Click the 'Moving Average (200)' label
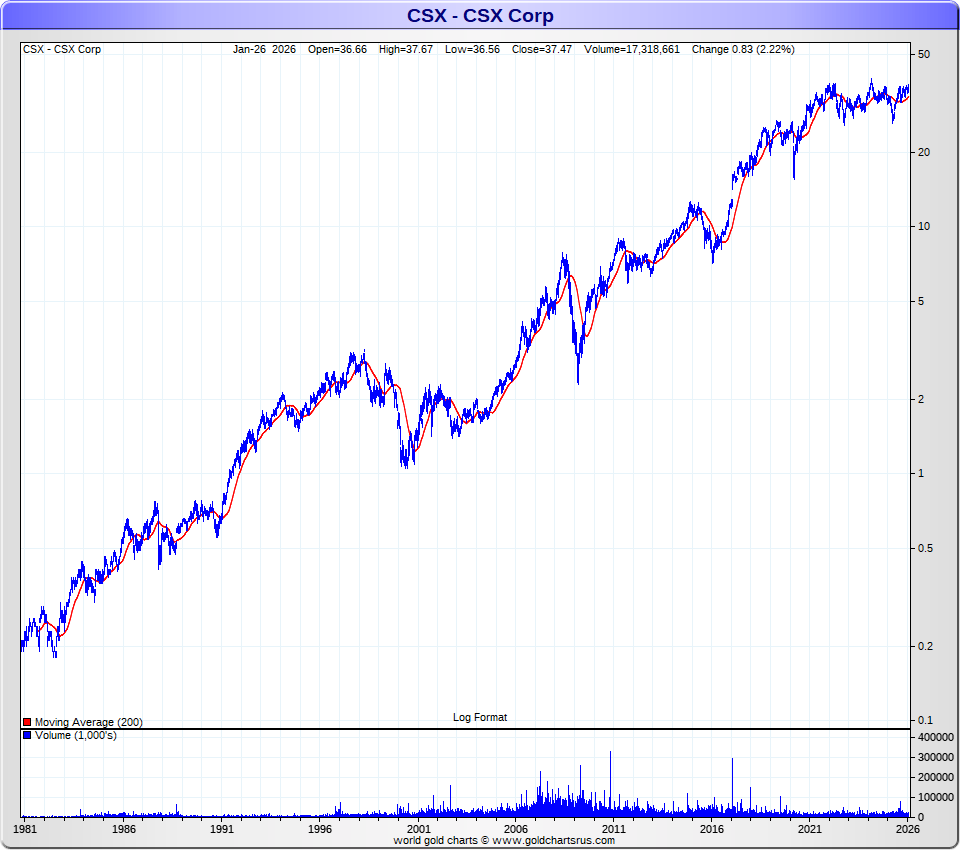Viewport: 960px width, 850px height. [x=89, y=722]
